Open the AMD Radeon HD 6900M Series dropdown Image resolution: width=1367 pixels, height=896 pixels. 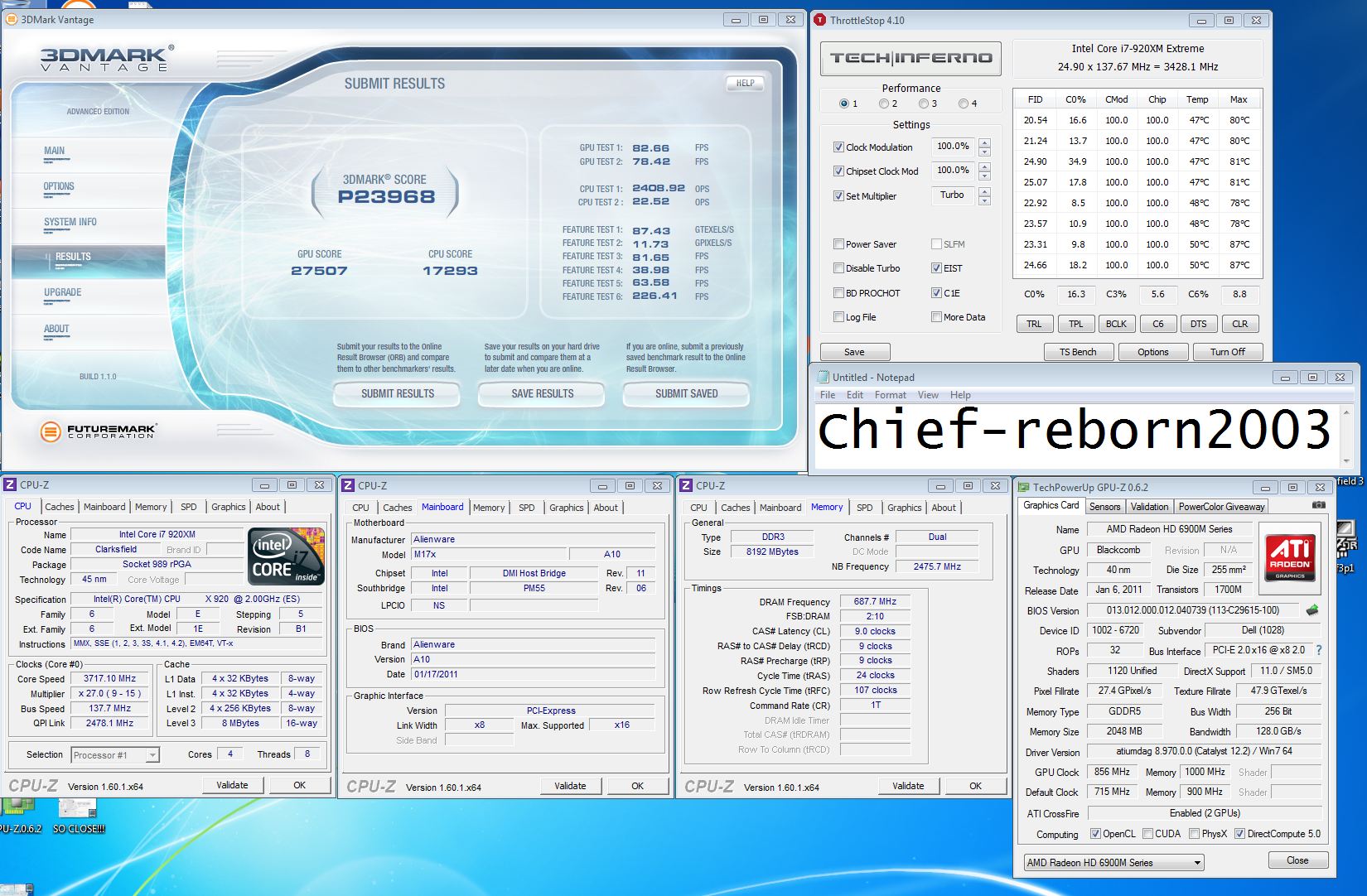[x=1113, y=863]
